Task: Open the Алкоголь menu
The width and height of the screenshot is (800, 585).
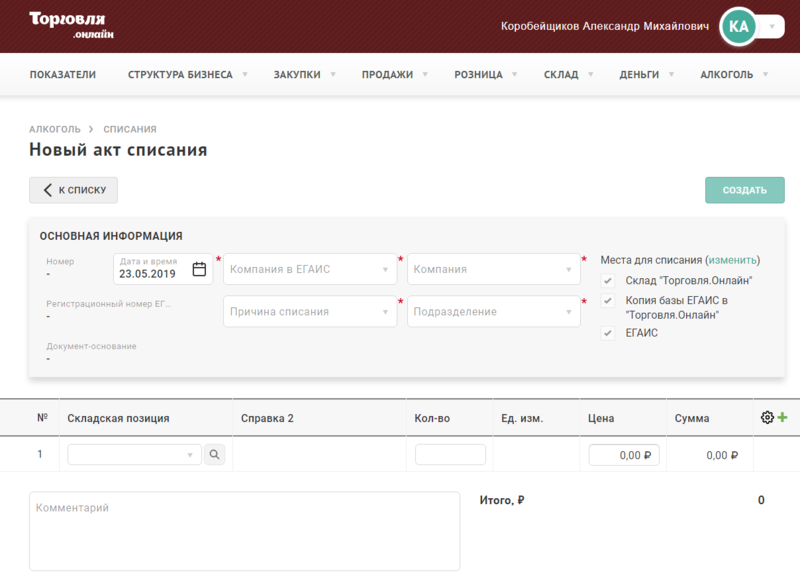Action: [x=733, y=74]
